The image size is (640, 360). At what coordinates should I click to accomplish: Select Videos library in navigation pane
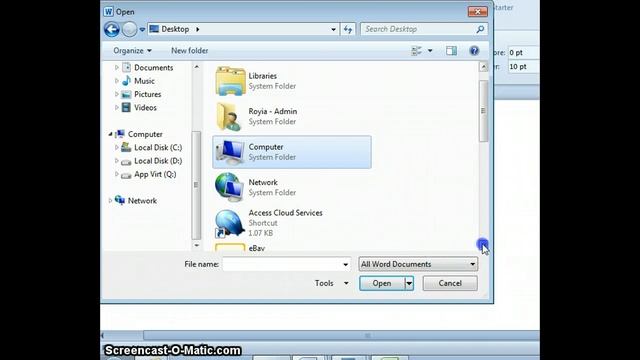(145, 108)
